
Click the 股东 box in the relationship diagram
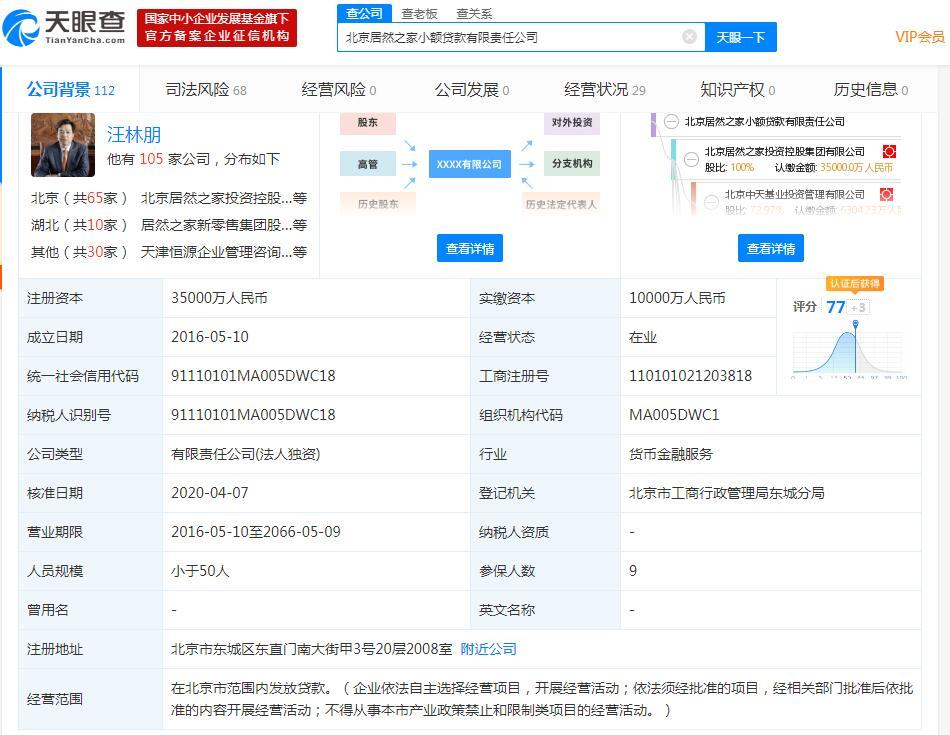click(x=367, y=123)
